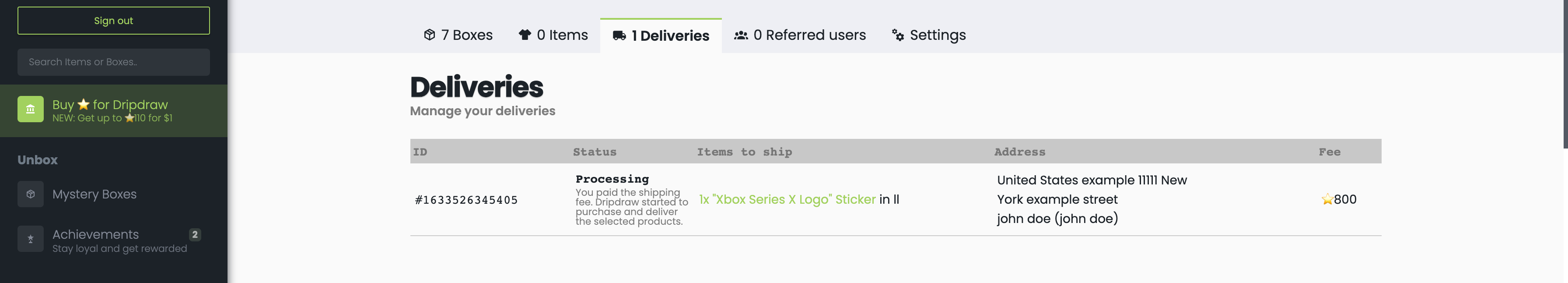The height and width of the screenshot is (283, 1568).
Task: Click the Achievements trophy icon
Action: click(x=31, y=239)
